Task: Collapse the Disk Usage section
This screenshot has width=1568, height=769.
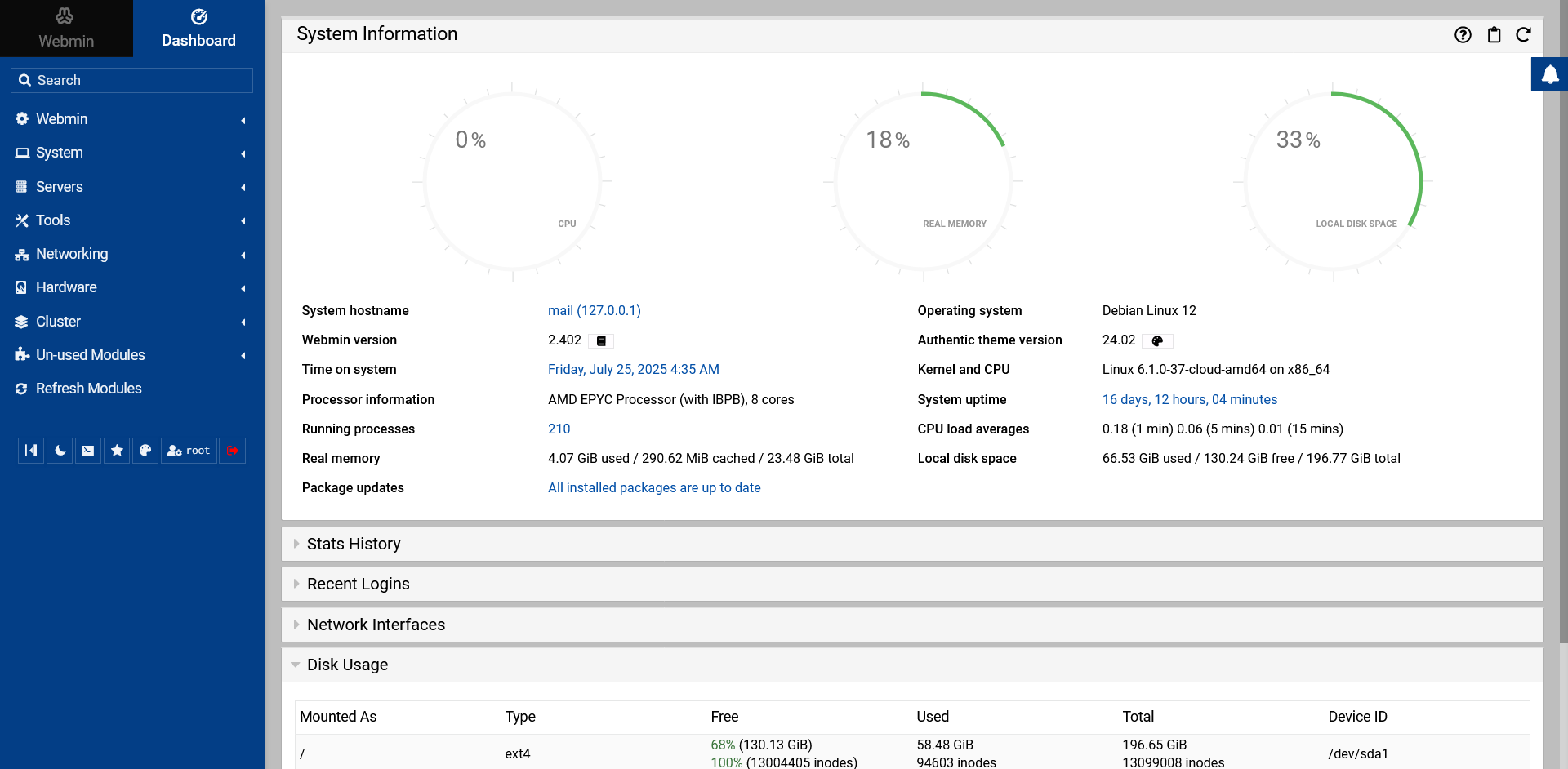Action: click(x=347, y=665)
